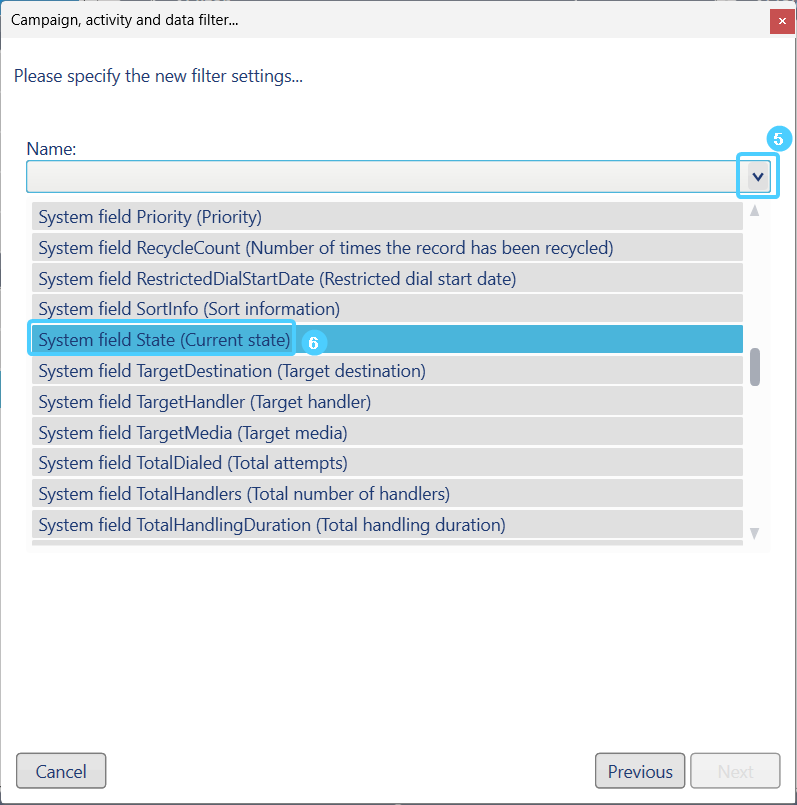Pick System field TargetMedia item
The image size is (797, 805).
193,433
